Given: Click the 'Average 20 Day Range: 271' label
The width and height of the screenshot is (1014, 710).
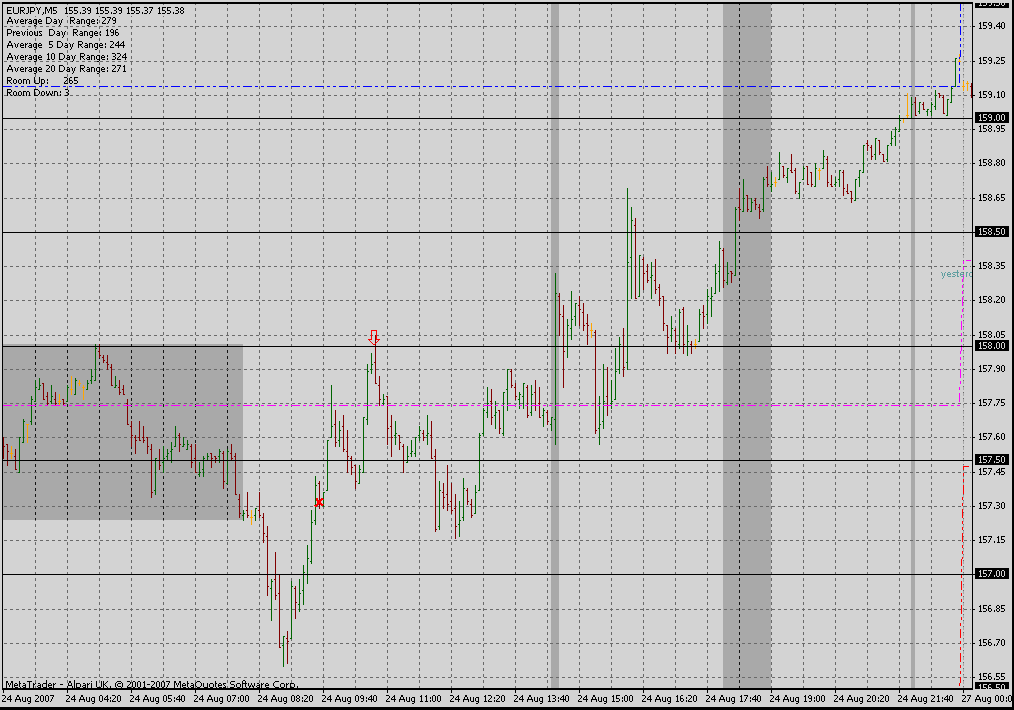Looking at the screenshot, I should click(67, 69).
